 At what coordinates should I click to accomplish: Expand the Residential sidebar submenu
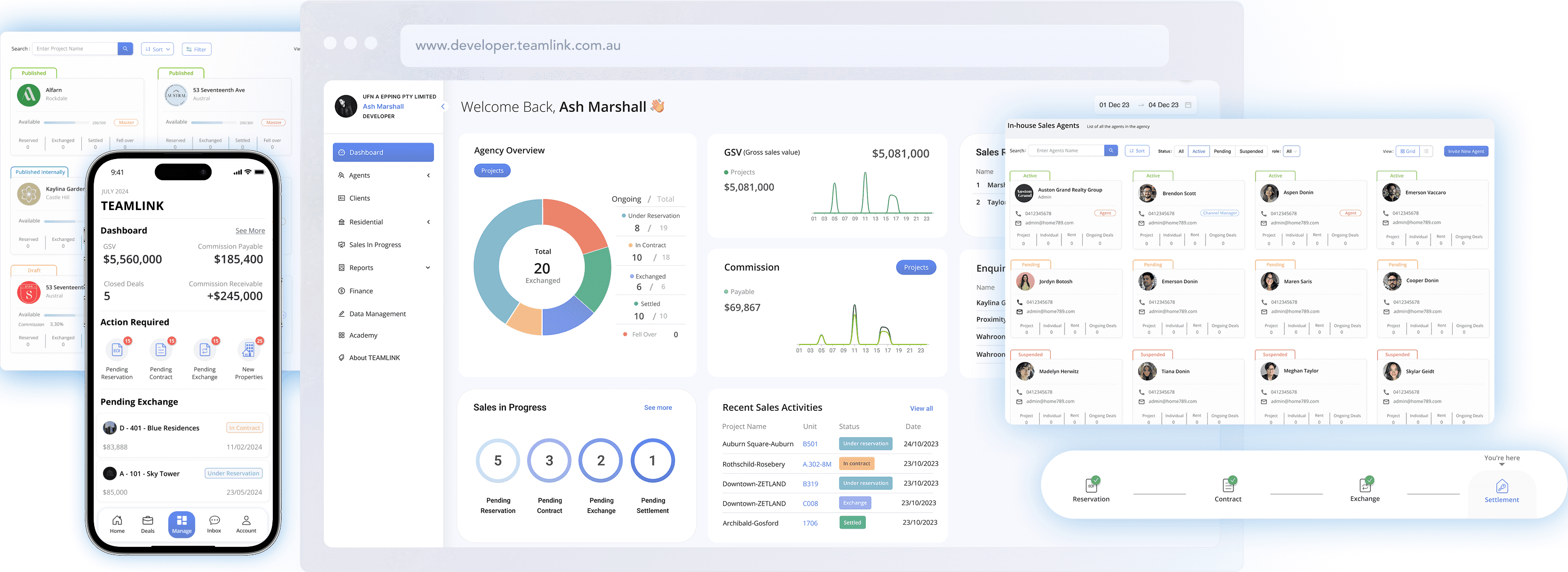(428, 222)
